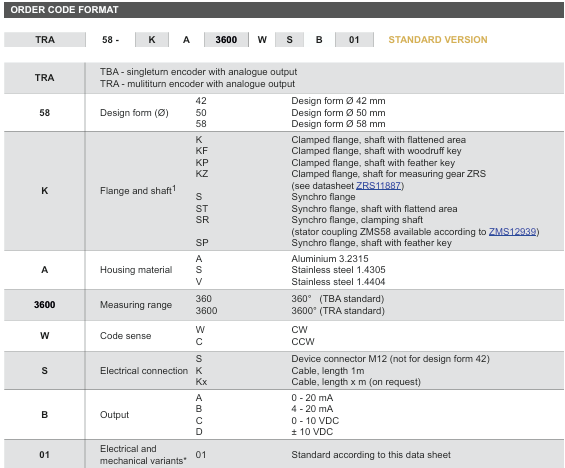
Task: Click 'Aluminium 3.2315'
Action: coord(330,259)
